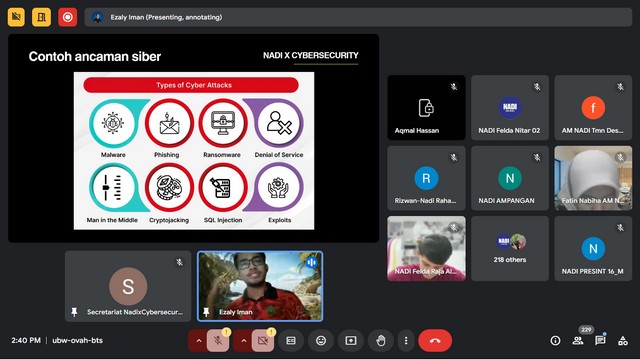Select the NADI PRESINT 16_M tile
Screen dimensions: 640x360
pos(593,249)
